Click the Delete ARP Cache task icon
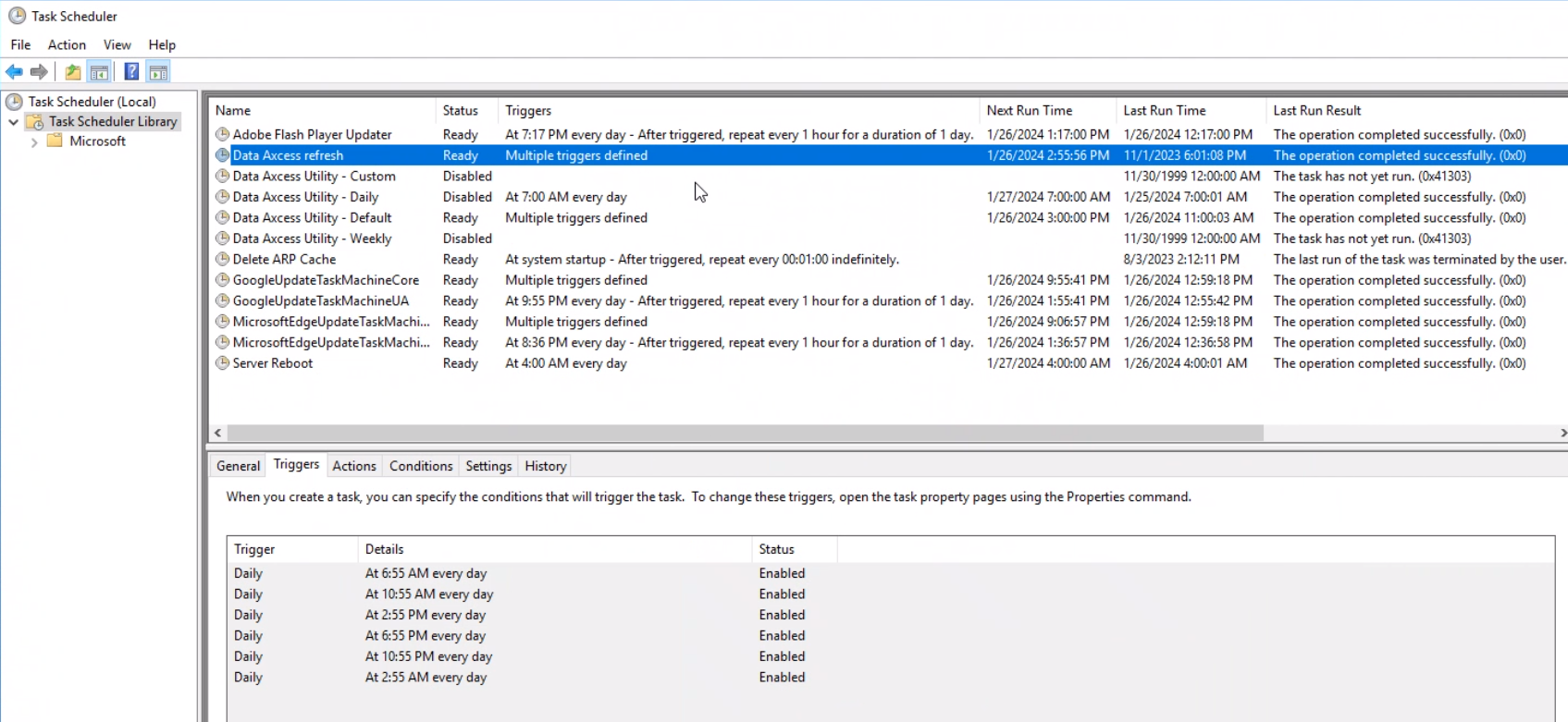Screen dimensions: 1568x722 pos(222,259)
